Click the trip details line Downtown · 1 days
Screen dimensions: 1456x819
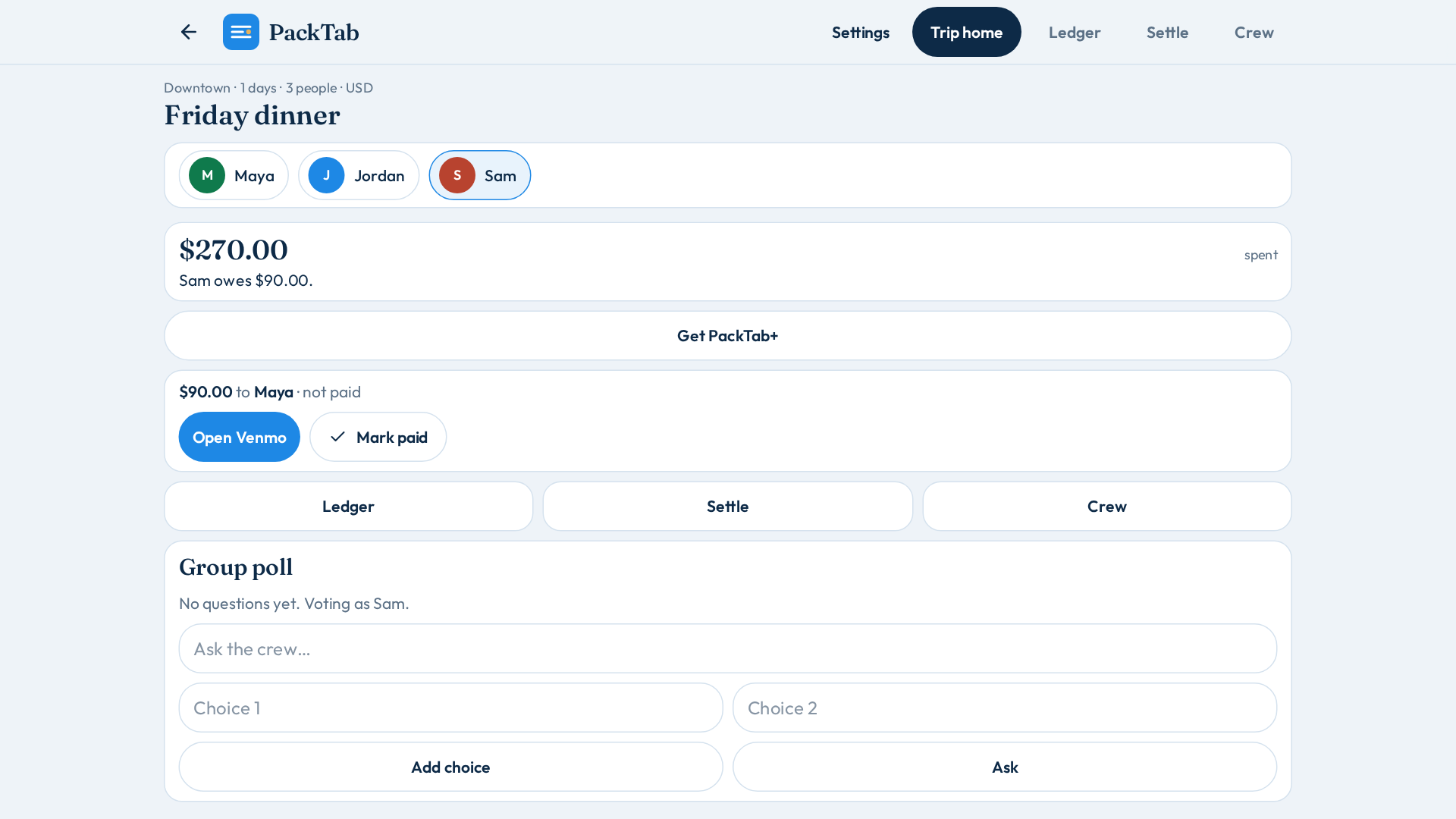(x=268, y=88)
